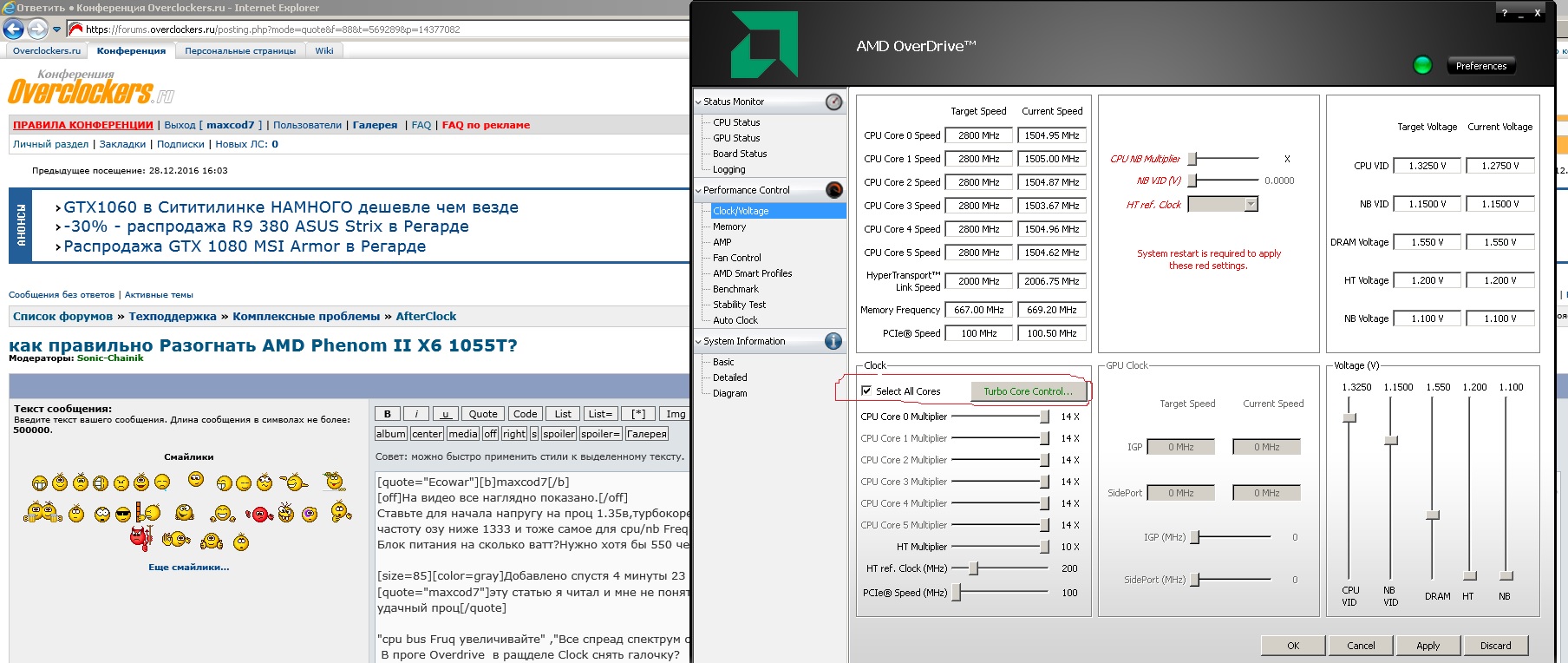Click the Status Monitor gauge icon

pyautogui.click(x=833, y=102)
